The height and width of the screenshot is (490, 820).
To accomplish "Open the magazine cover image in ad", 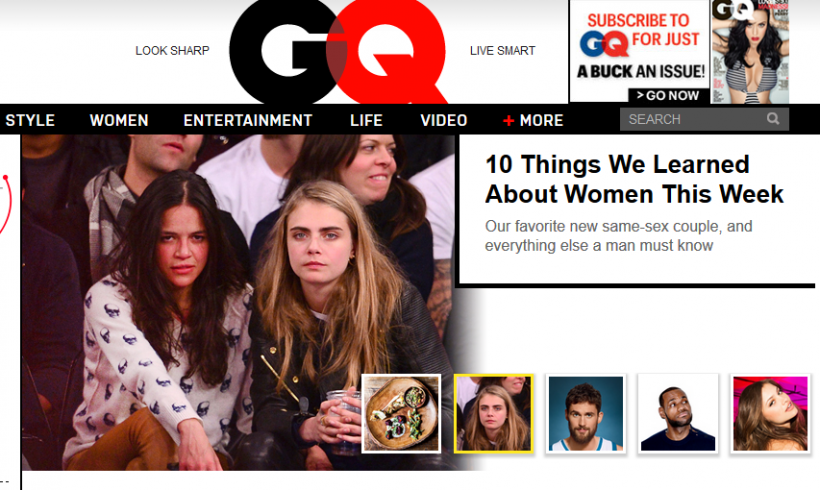I will pyautogui.click(x=750, y=52).
